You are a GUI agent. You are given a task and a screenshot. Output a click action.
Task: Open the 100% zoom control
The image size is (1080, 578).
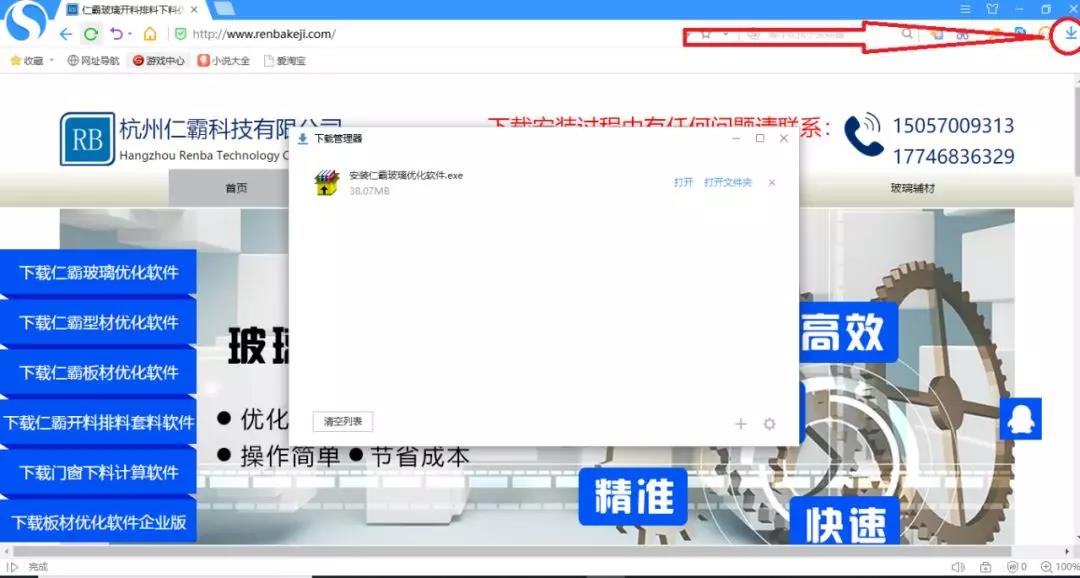pyautogui.click(x=1059, y=567)
